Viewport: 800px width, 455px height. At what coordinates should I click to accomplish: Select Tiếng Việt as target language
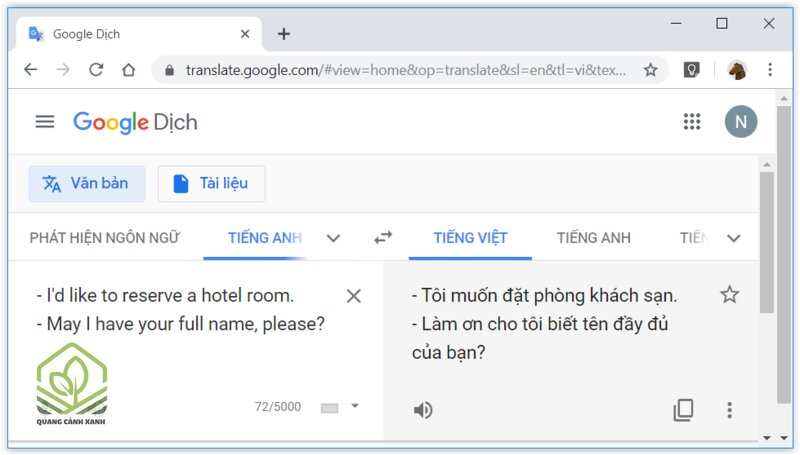pos(470,238)
